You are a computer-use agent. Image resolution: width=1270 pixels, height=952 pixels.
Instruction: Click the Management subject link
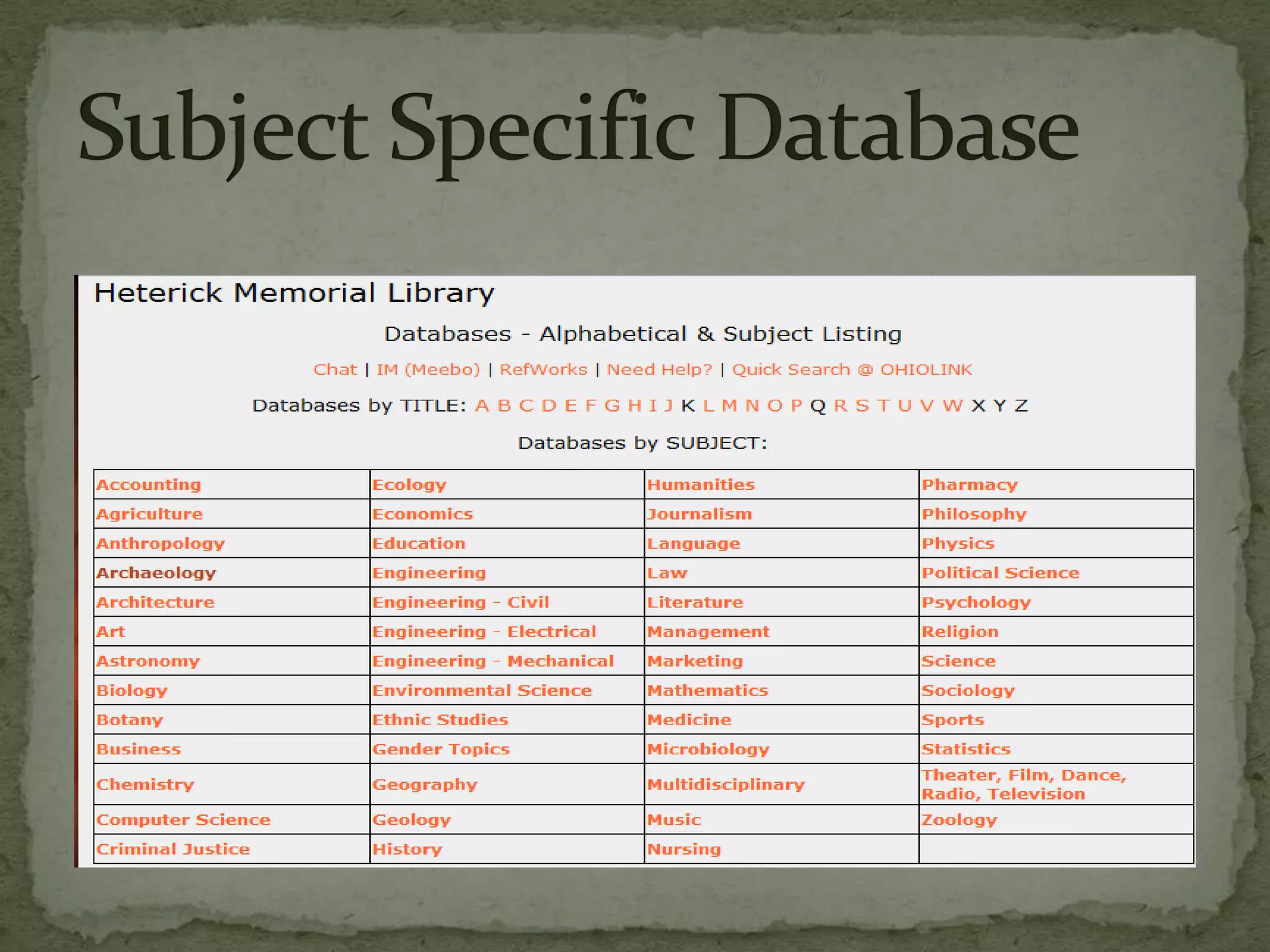(x=708, y=632)
